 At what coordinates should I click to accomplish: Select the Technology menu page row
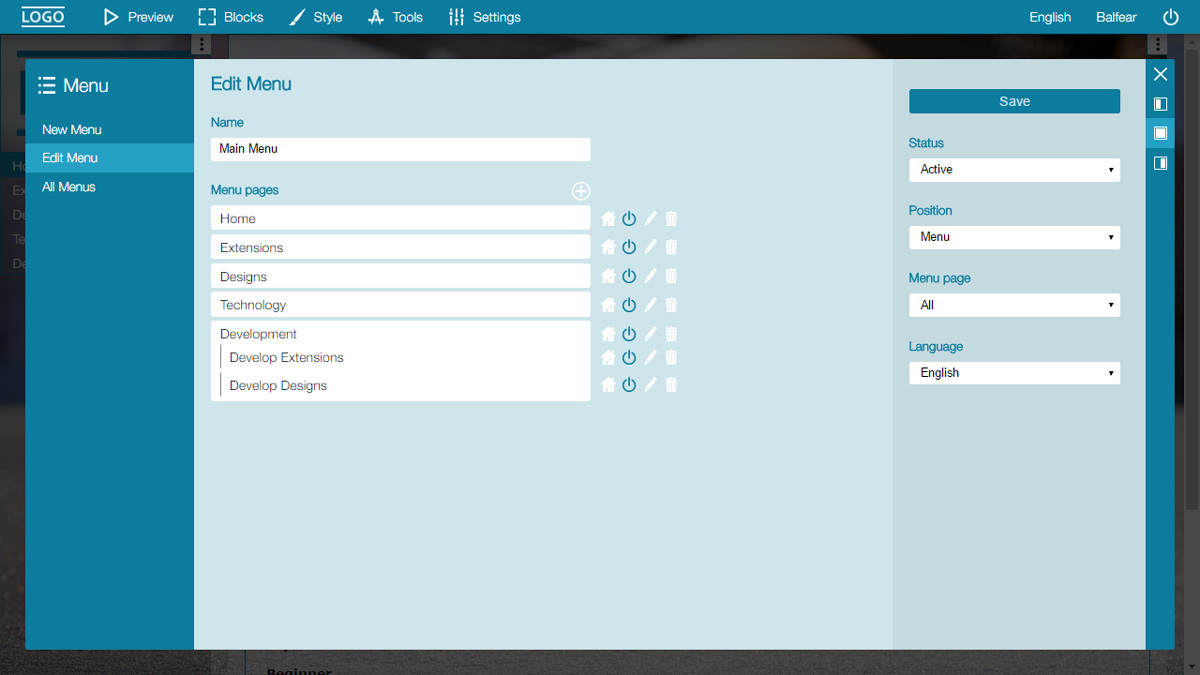401,305
